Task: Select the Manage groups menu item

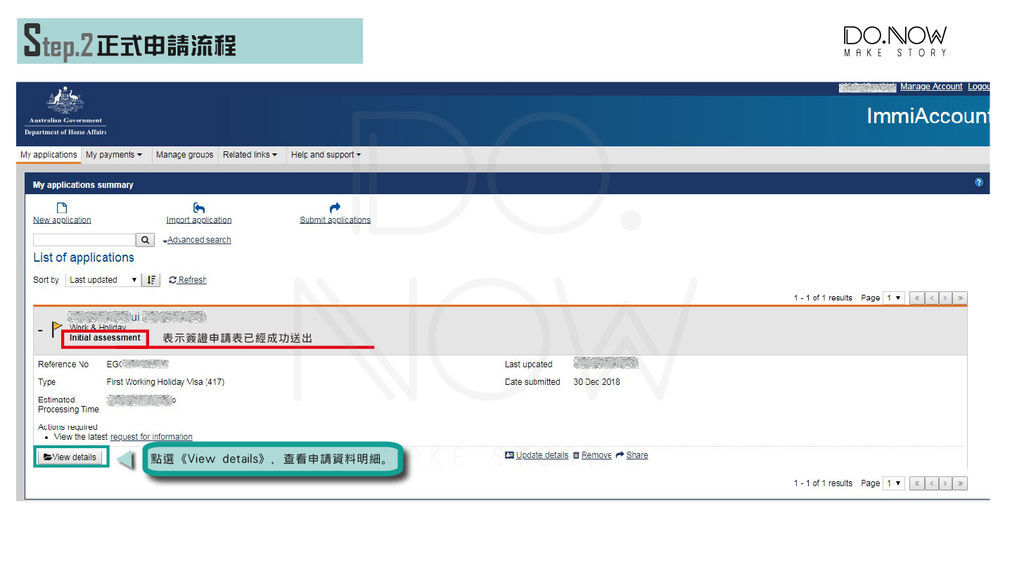Action: coord(184,155)
